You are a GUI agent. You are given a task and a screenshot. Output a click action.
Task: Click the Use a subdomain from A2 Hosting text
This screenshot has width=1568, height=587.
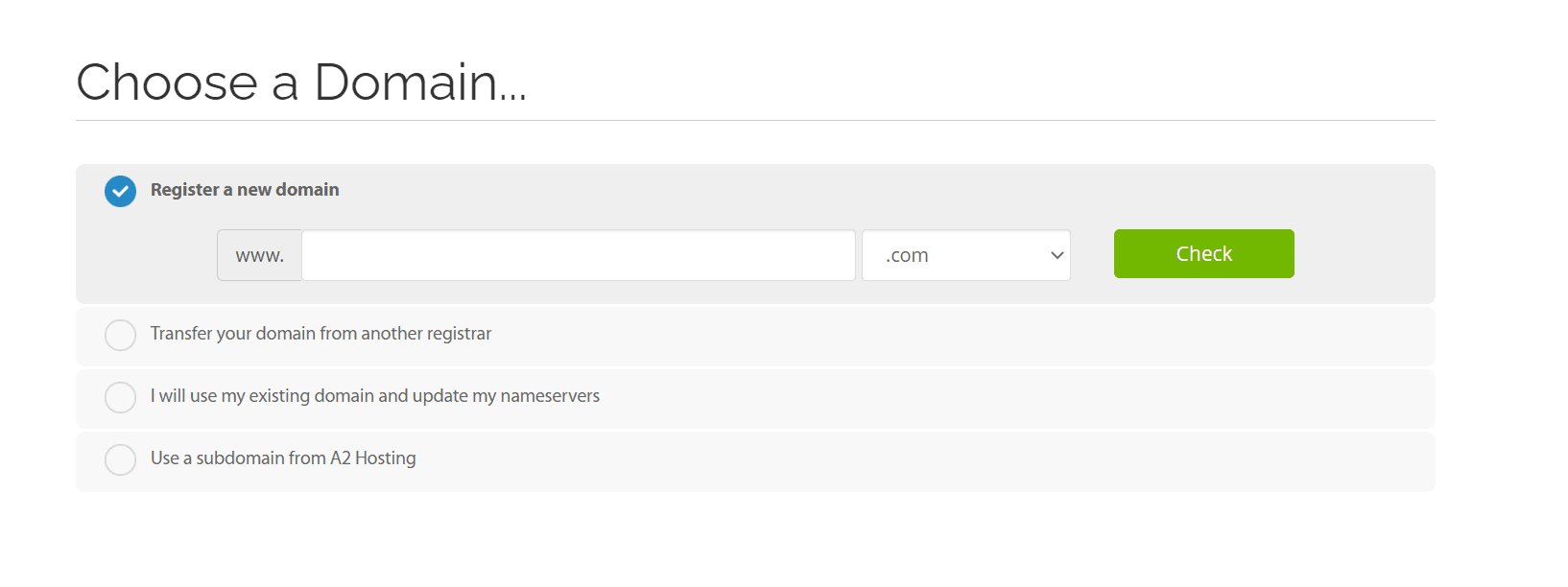pyautogui.click(x=282, y=458)
